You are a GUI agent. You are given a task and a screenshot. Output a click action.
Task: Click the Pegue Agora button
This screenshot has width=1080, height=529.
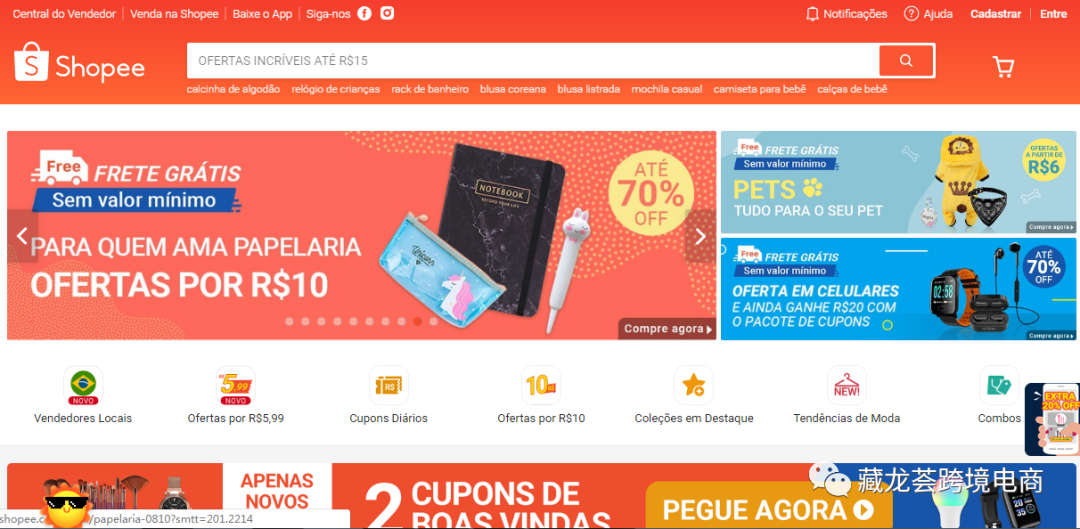768,510
